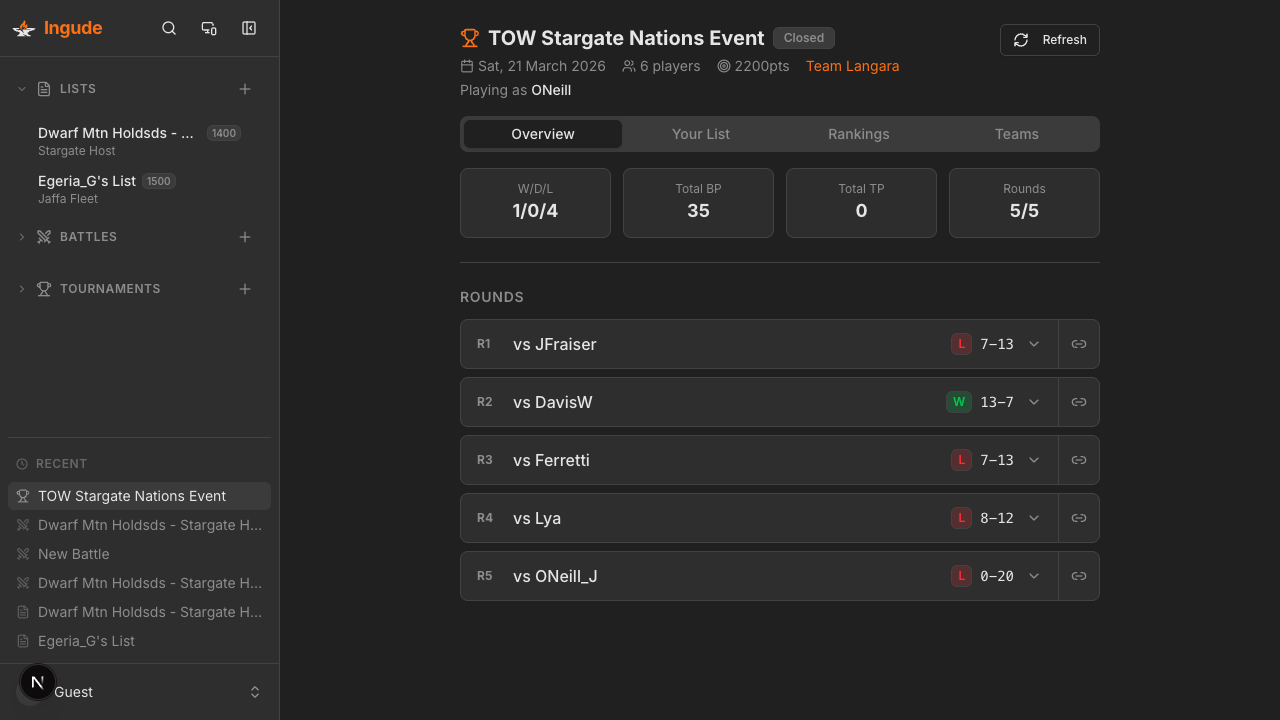Click the clock icon beside RECENT

pos(22,463)
